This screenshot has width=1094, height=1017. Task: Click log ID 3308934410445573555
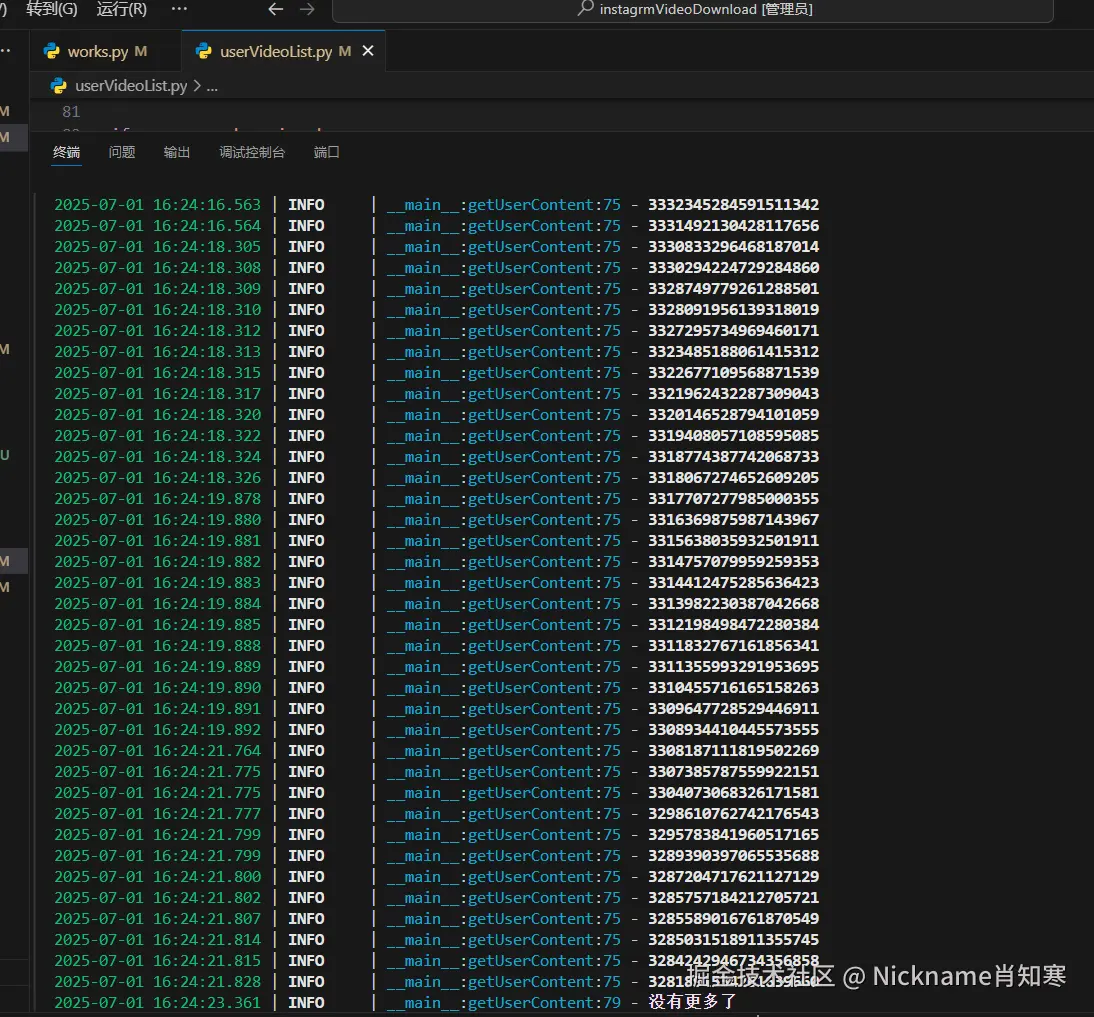pos(733,730)
